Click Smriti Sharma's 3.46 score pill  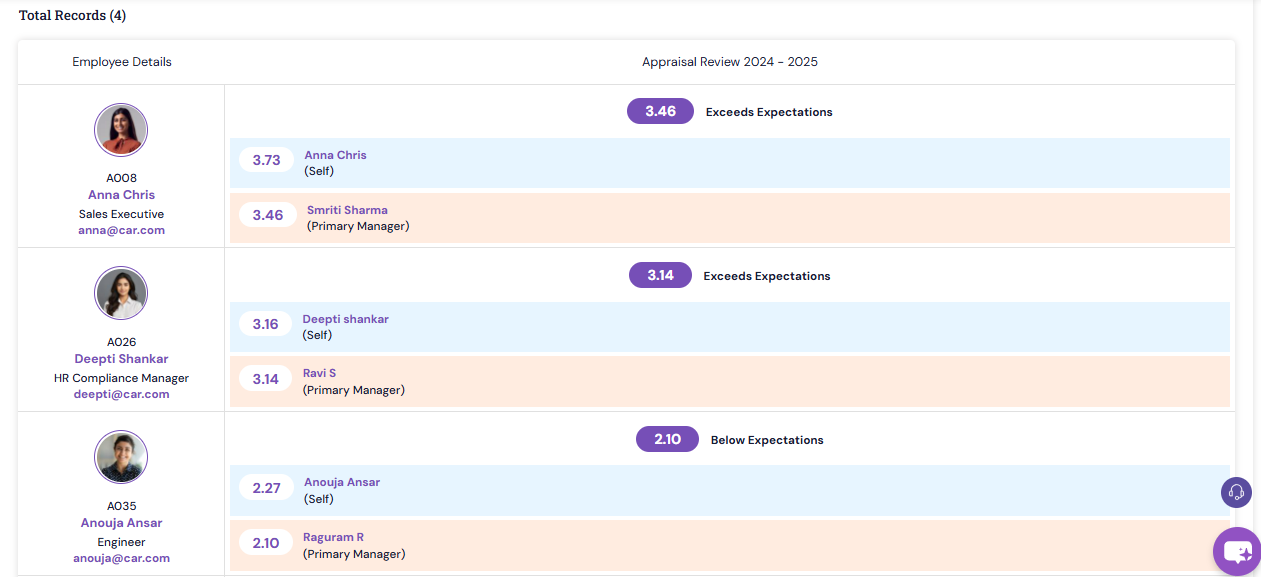tap(267, 215)
